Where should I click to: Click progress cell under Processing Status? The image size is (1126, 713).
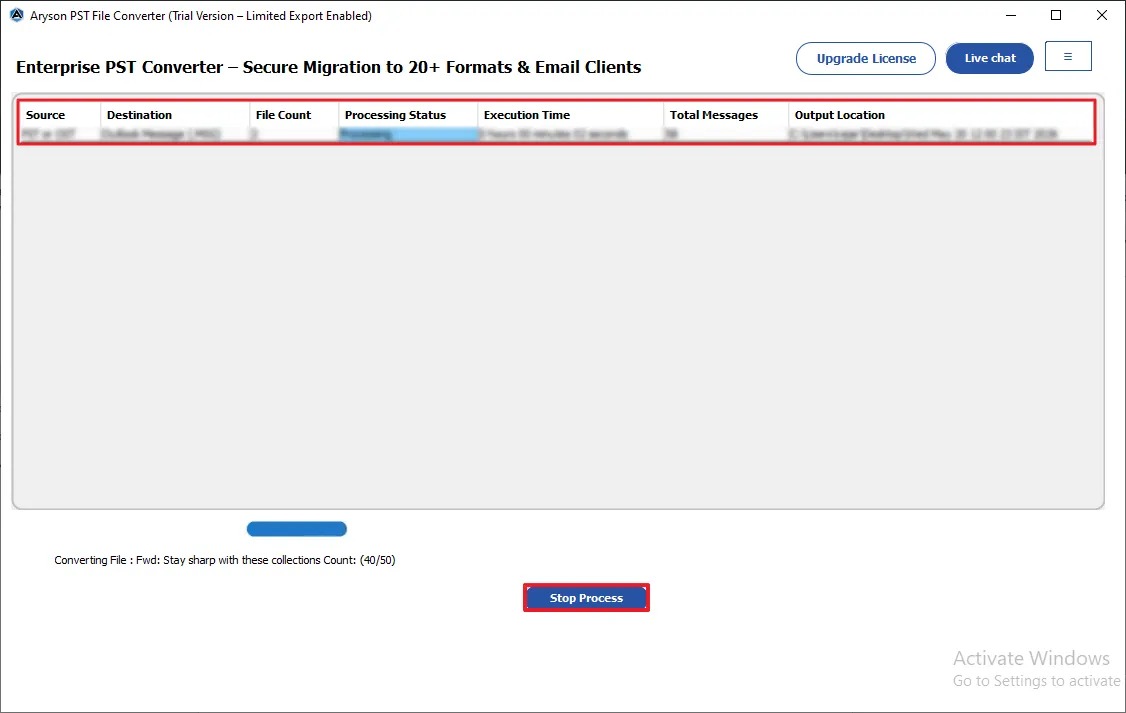click(408, 134)
